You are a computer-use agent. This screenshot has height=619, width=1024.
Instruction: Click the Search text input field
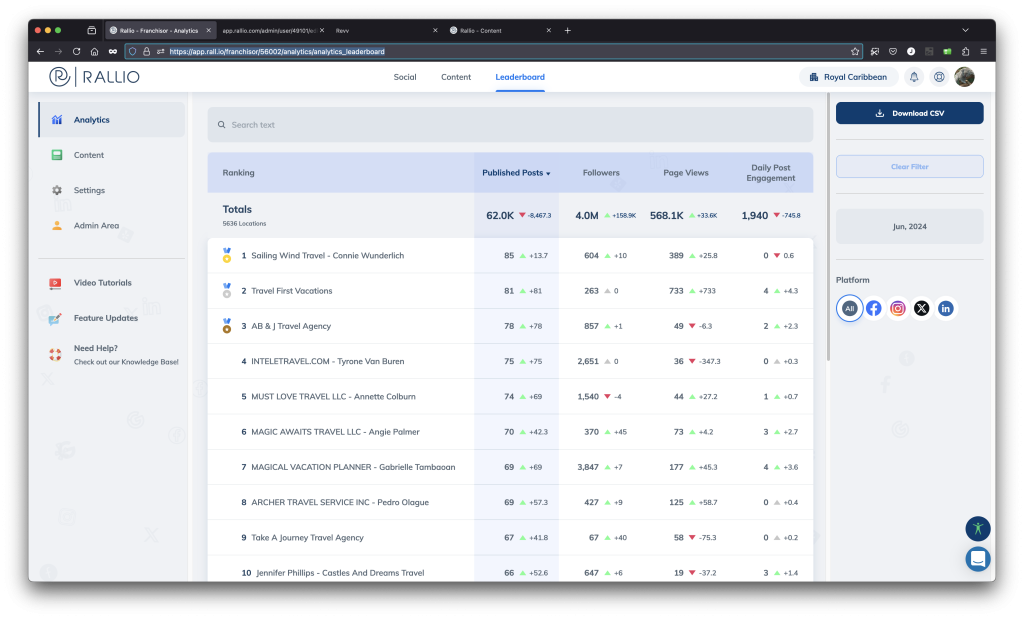510,125
